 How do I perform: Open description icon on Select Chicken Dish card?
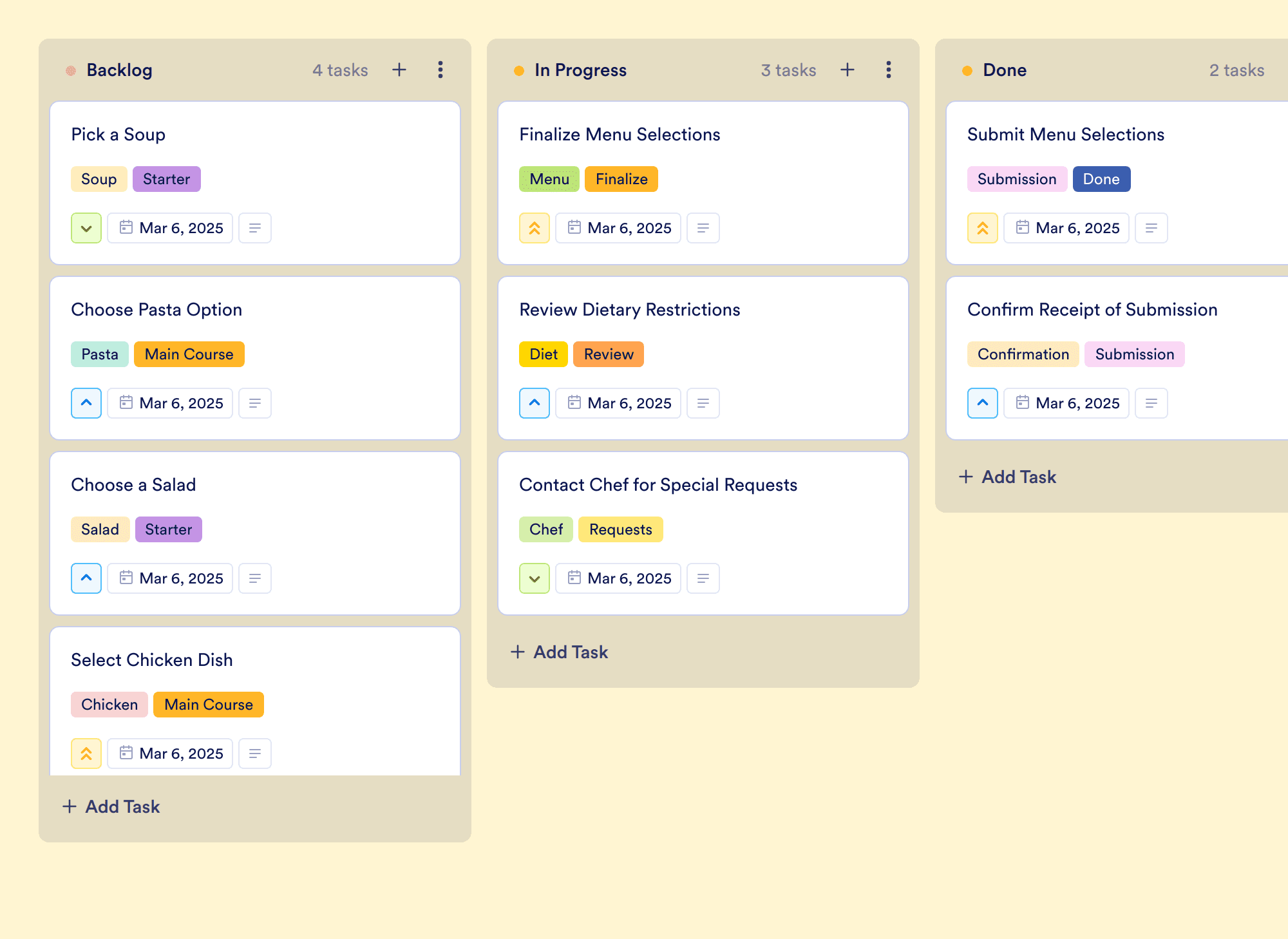click(x=255, y=754)
